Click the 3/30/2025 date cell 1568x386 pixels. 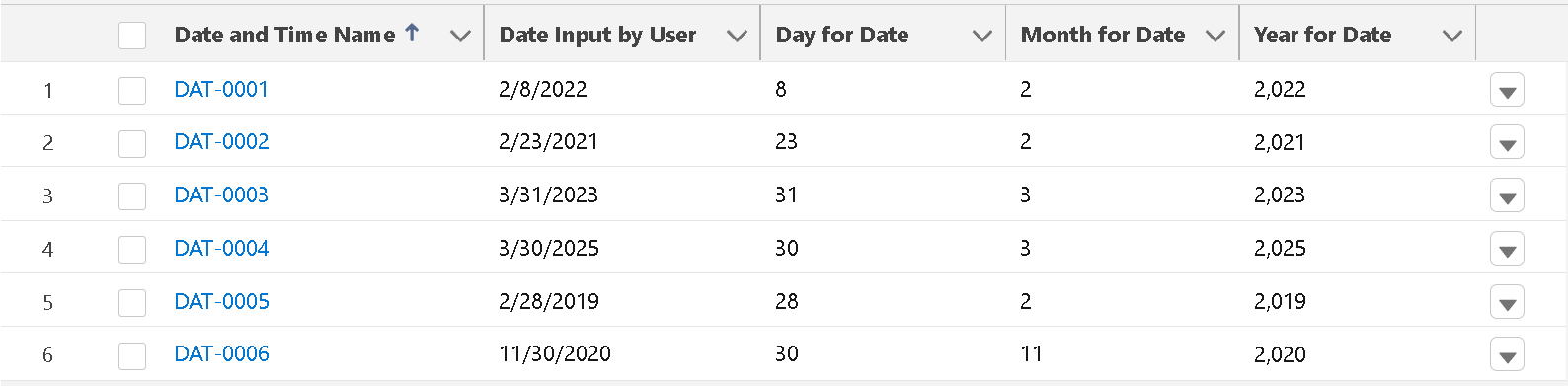(x=549, y=248)
